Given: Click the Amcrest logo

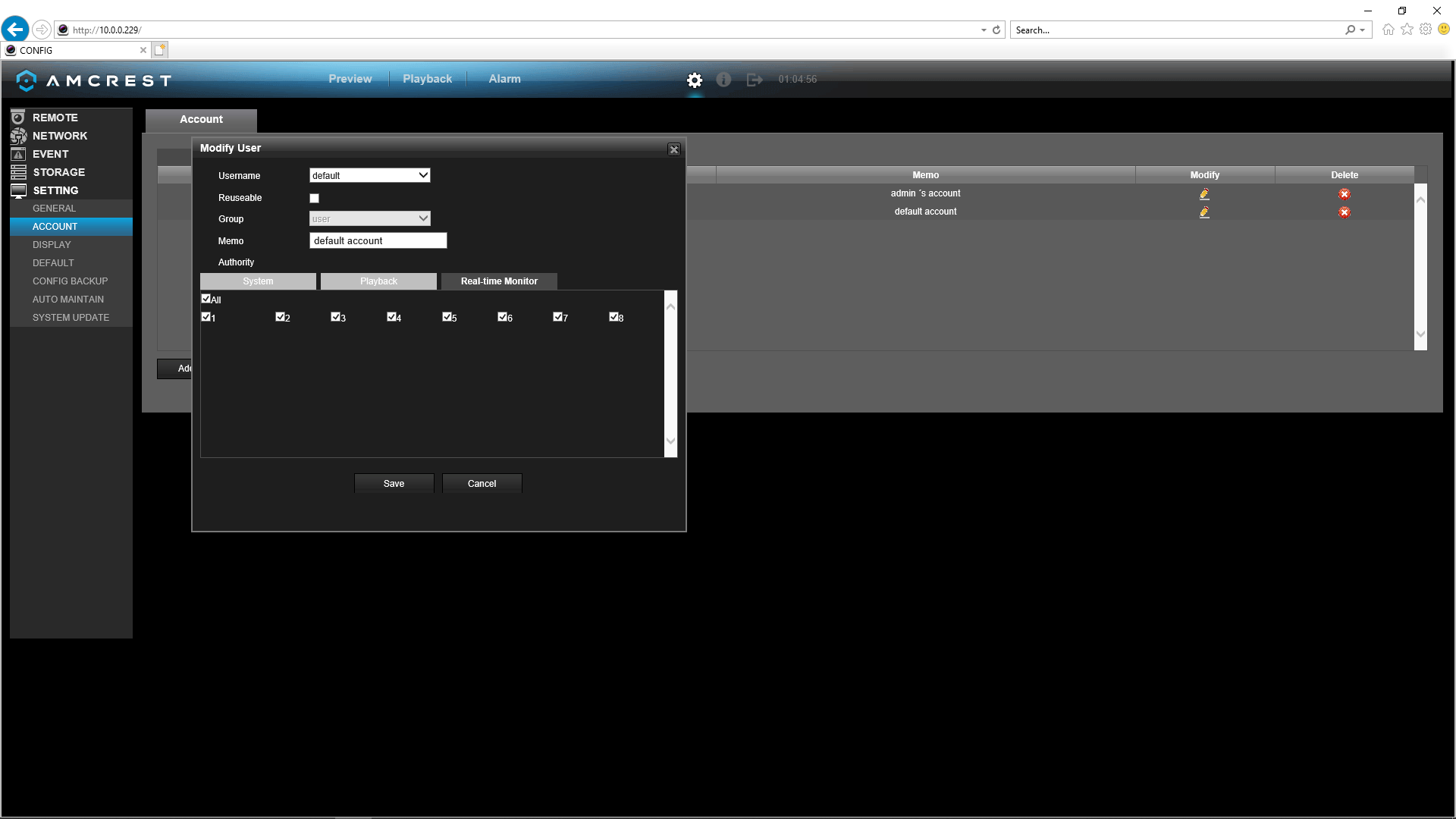Looking at the screenshot, I should (x=94, y=80).
